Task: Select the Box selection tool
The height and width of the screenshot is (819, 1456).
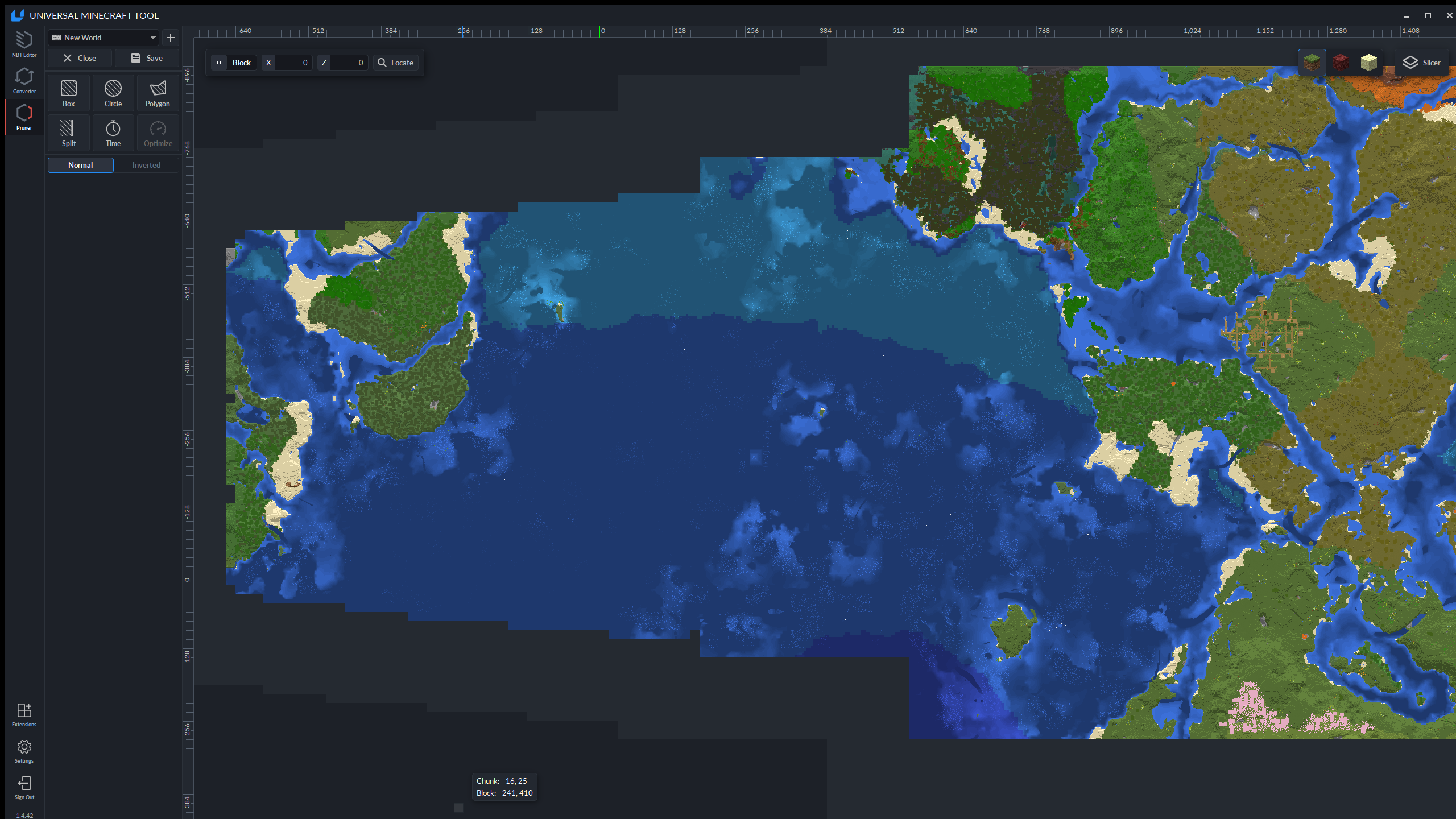Action: click(68, 93)
